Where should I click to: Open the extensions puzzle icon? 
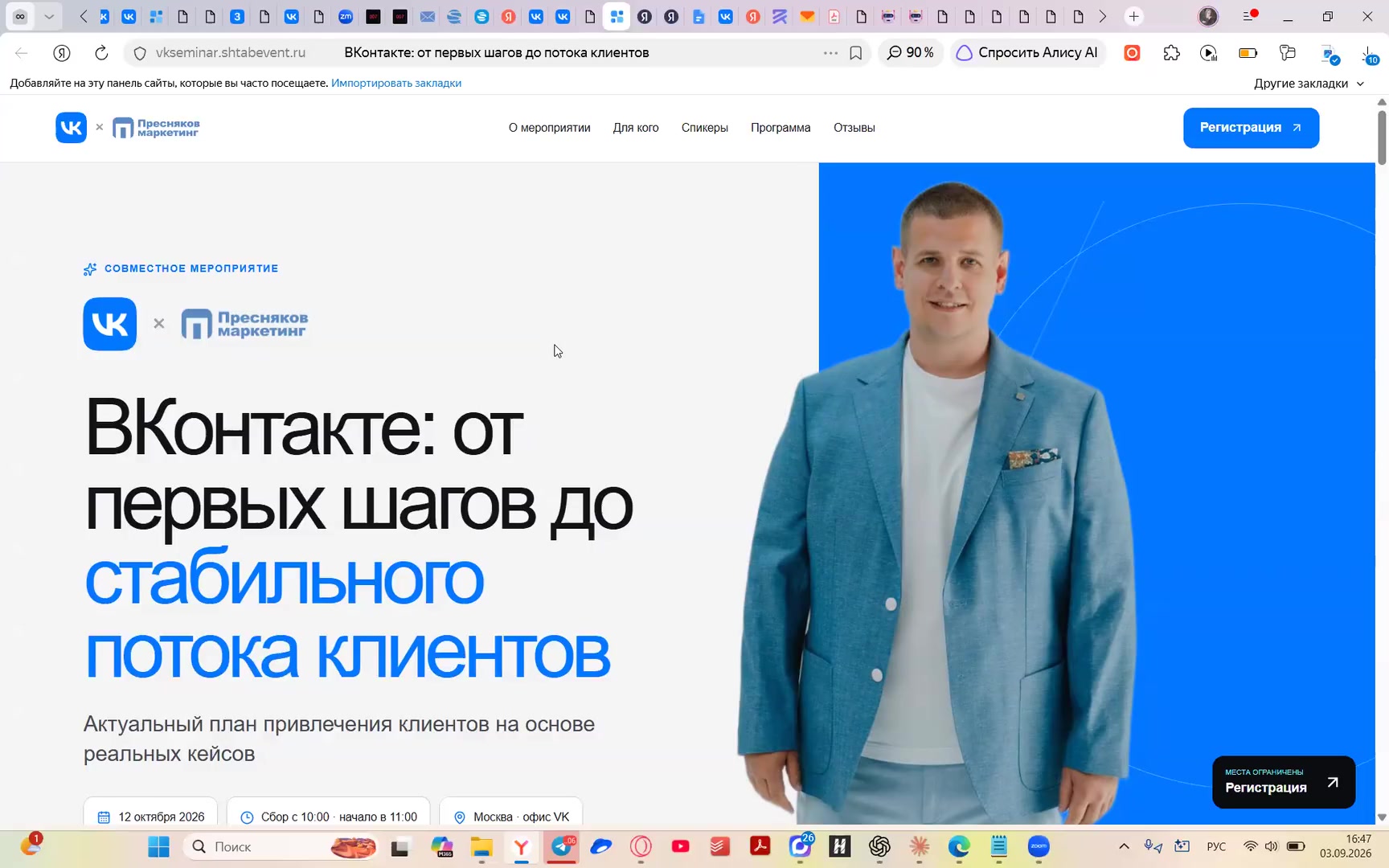click(1171, 53)
